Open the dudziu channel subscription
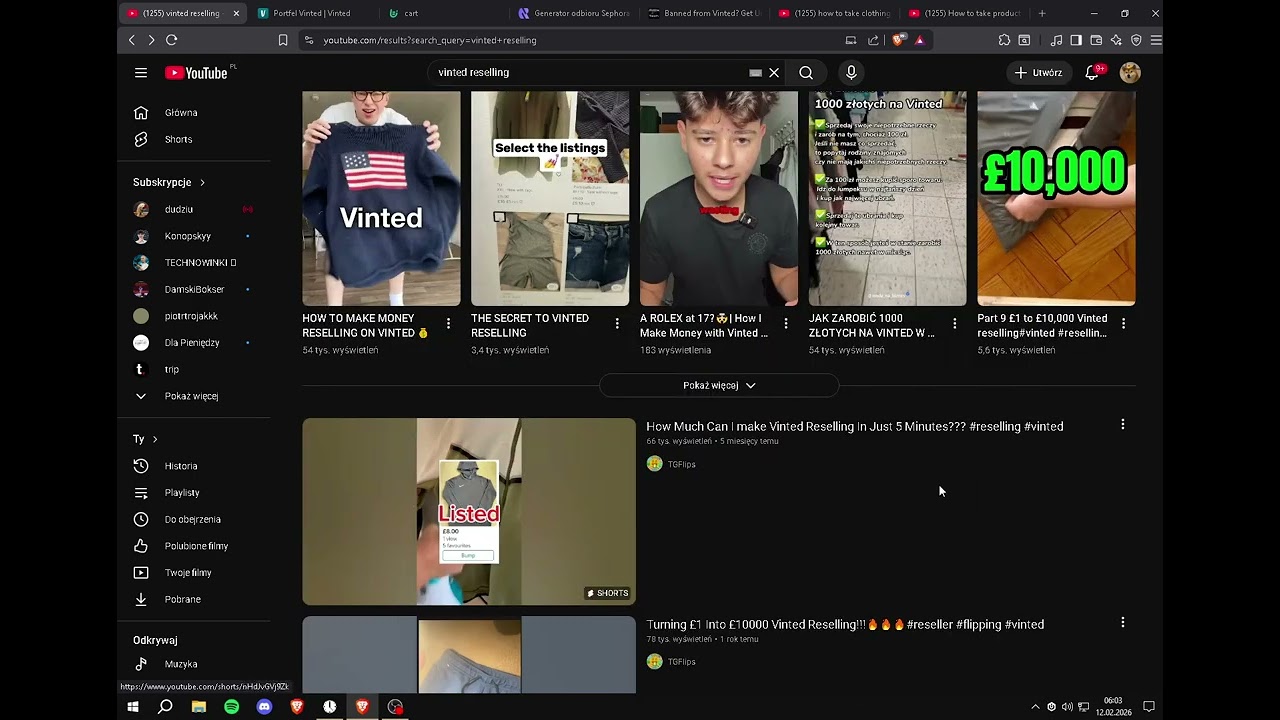 179,209
